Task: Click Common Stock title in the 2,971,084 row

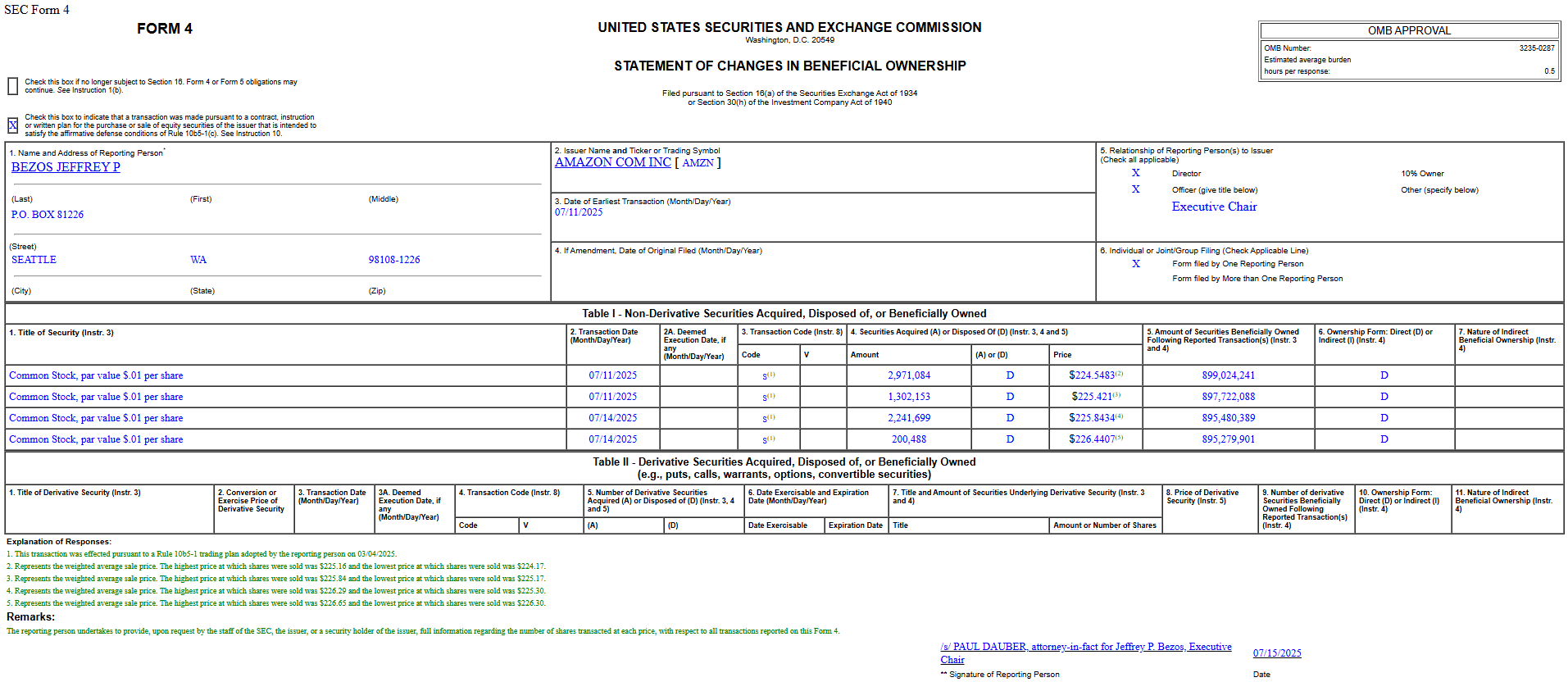Action: [96, 375]
